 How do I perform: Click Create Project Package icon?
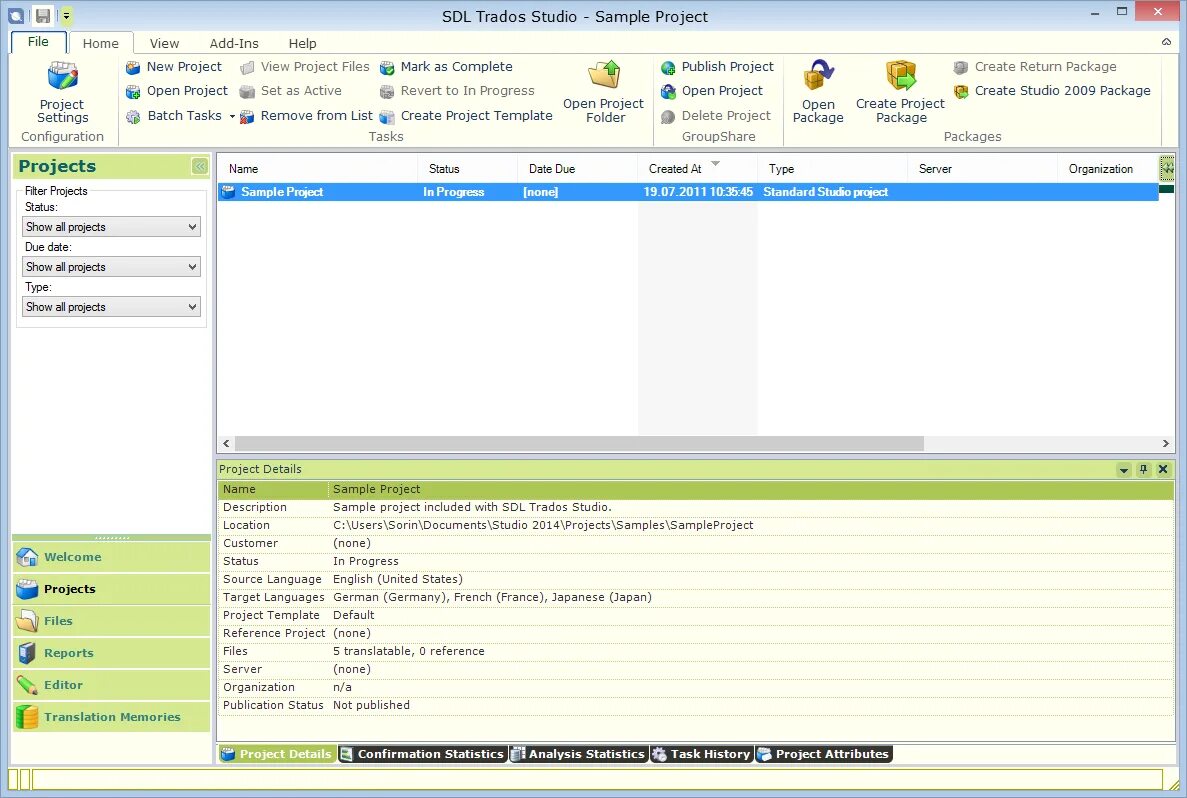tap(901, 76)
